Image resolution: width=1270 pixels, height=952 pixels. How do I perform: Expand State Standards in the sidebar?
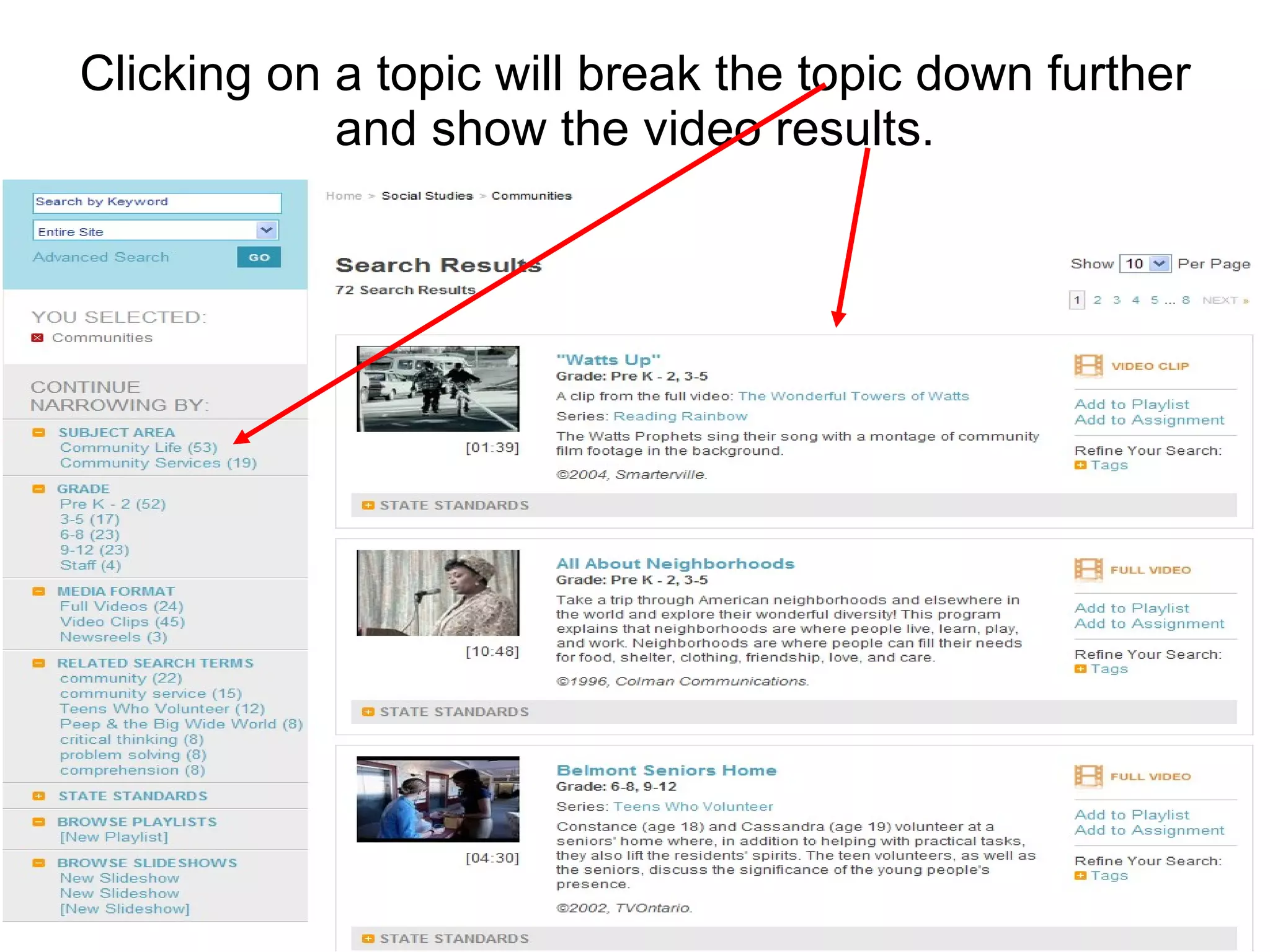tap(38, 796)
